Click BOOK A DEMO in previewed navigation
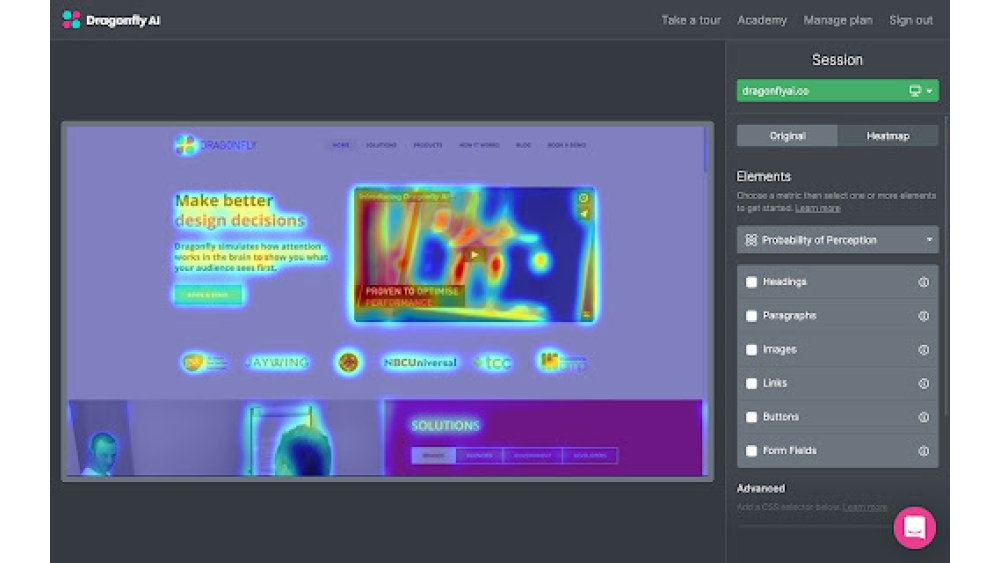 [566, 145]
